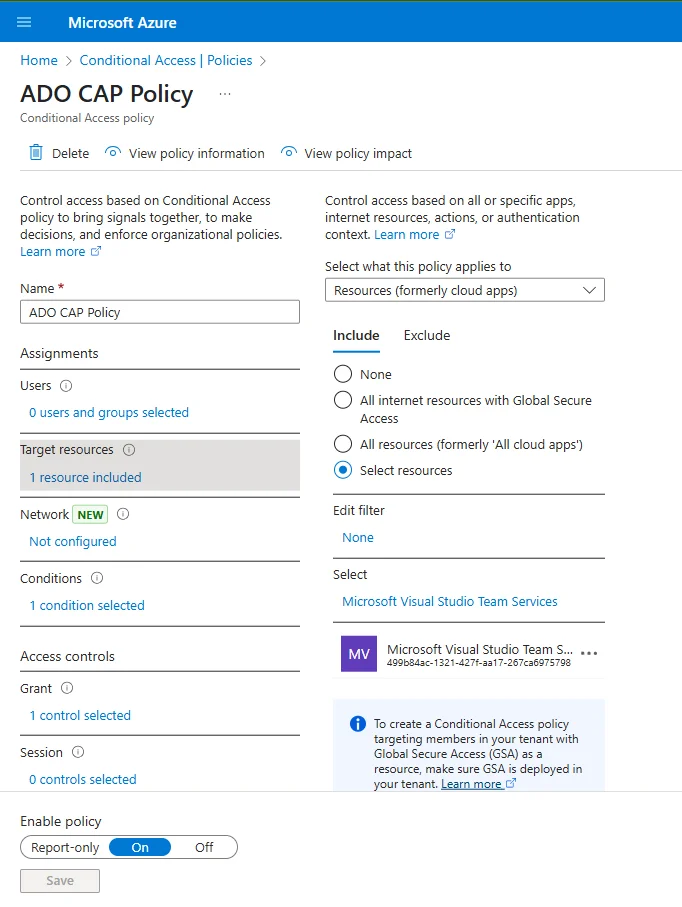The height and width of the screenshot is (907, 682).
Task: Set Enable policy to Off
Action: (x=204, y=847)
